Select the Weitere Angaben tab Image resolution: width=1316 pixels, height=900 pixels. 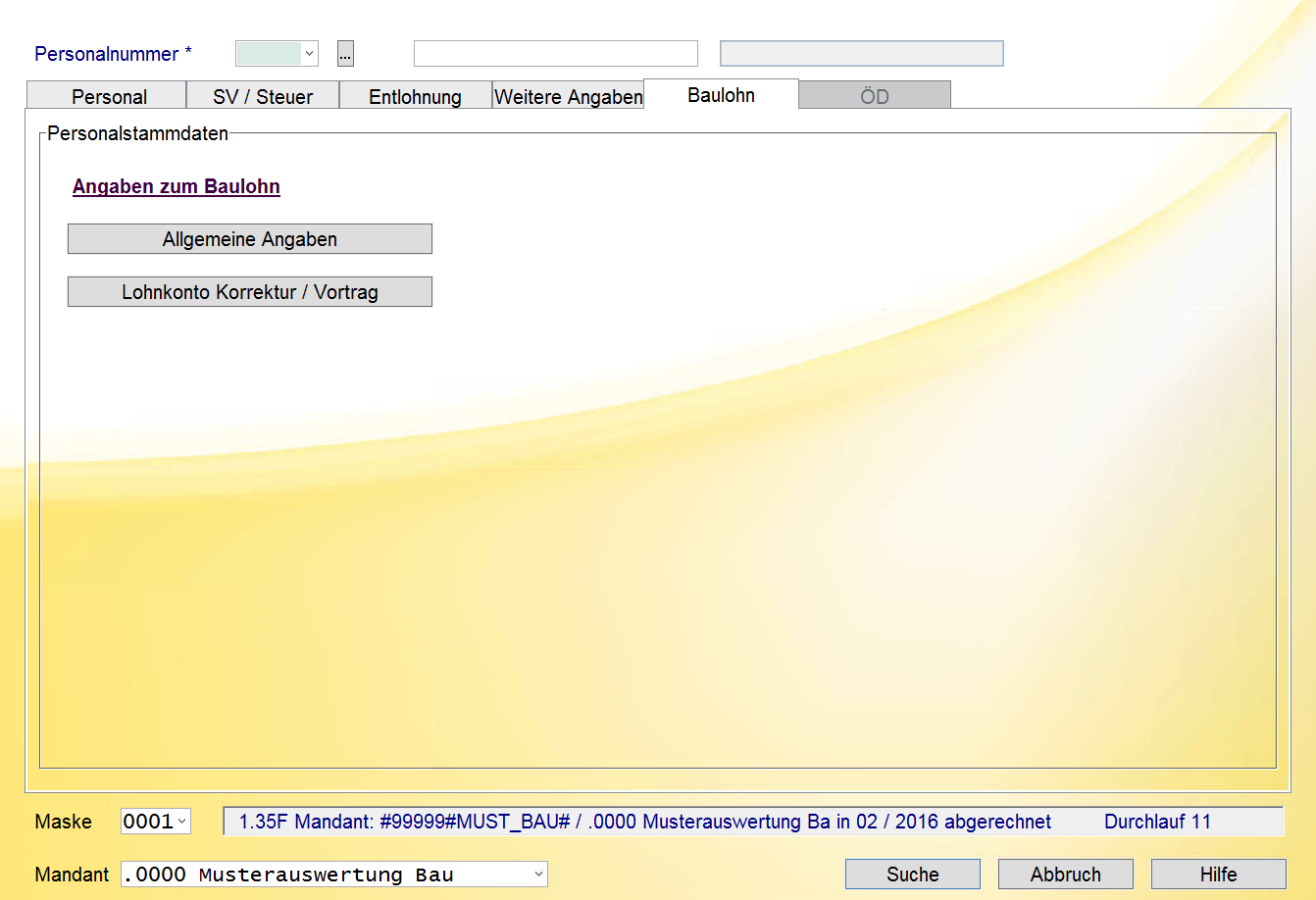[x=568, y=96]
